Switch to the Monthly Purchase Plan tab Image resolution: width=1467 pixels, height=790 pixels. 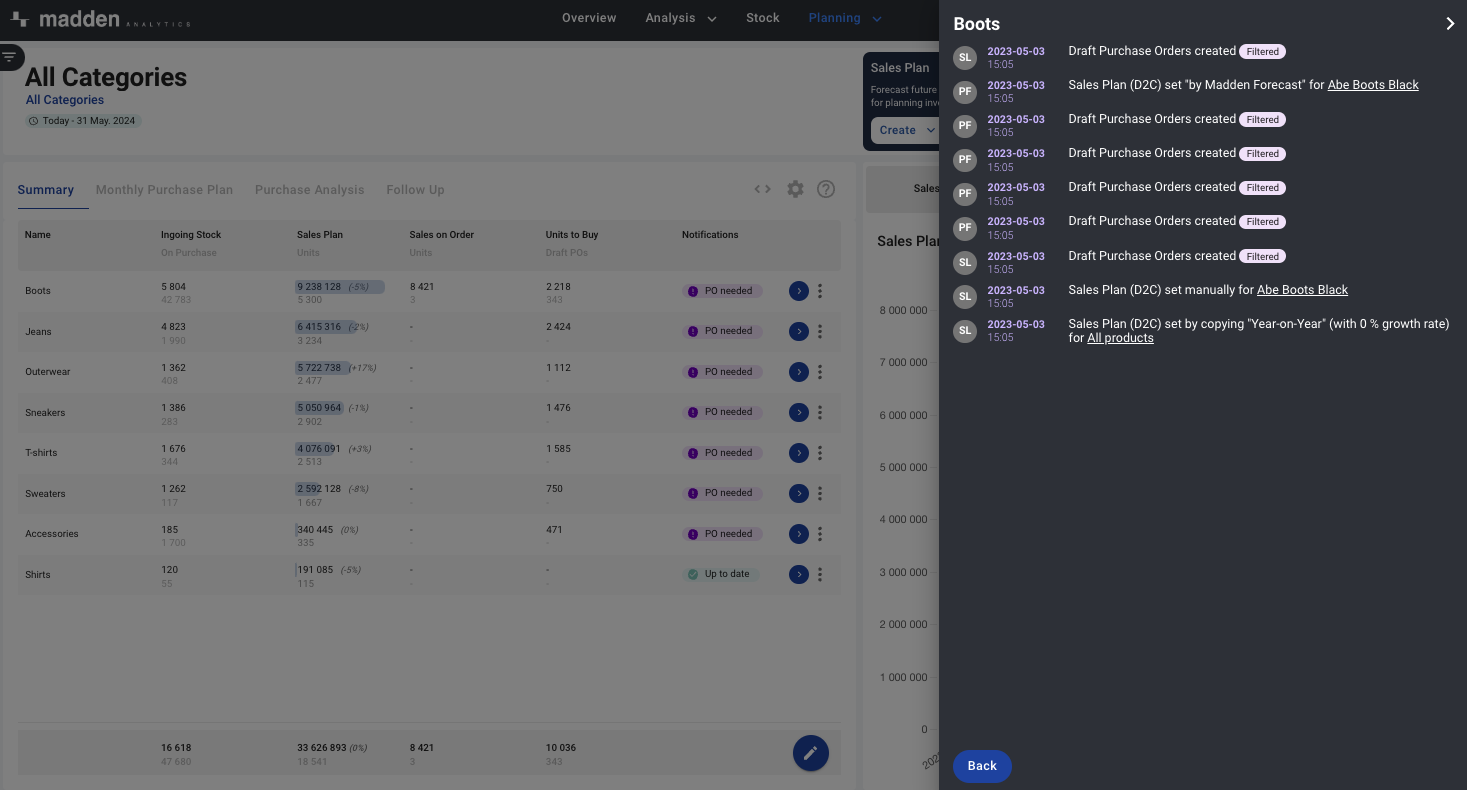(x=164, y=190)
